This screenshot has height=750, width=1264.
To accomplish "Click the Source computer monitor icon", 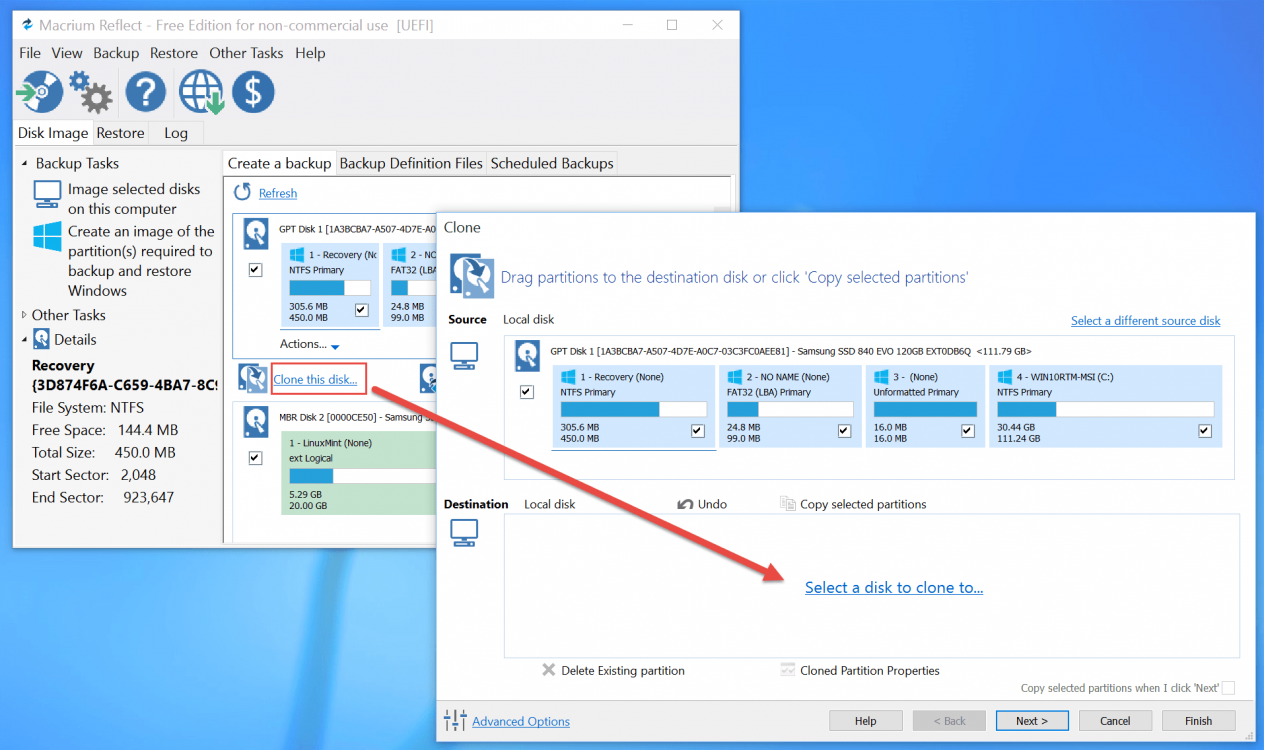I will [464, 354].
